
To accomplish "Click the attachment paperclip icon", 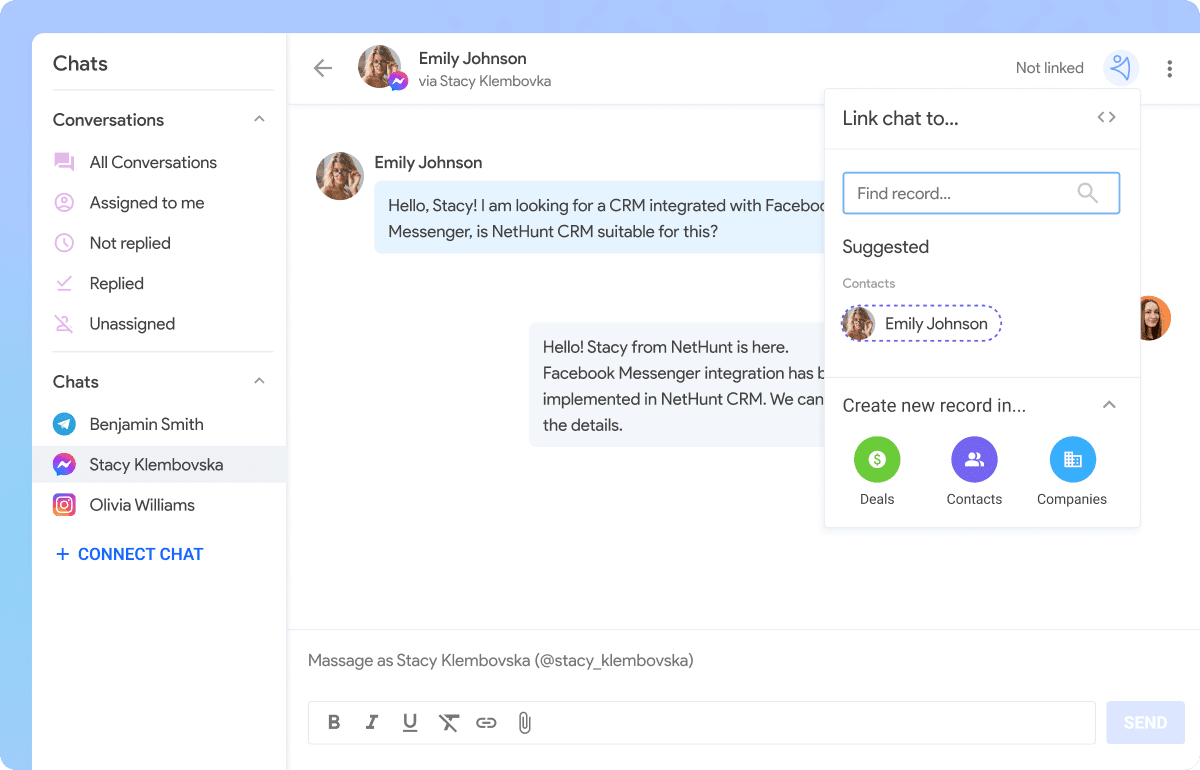I will (524, 722).
